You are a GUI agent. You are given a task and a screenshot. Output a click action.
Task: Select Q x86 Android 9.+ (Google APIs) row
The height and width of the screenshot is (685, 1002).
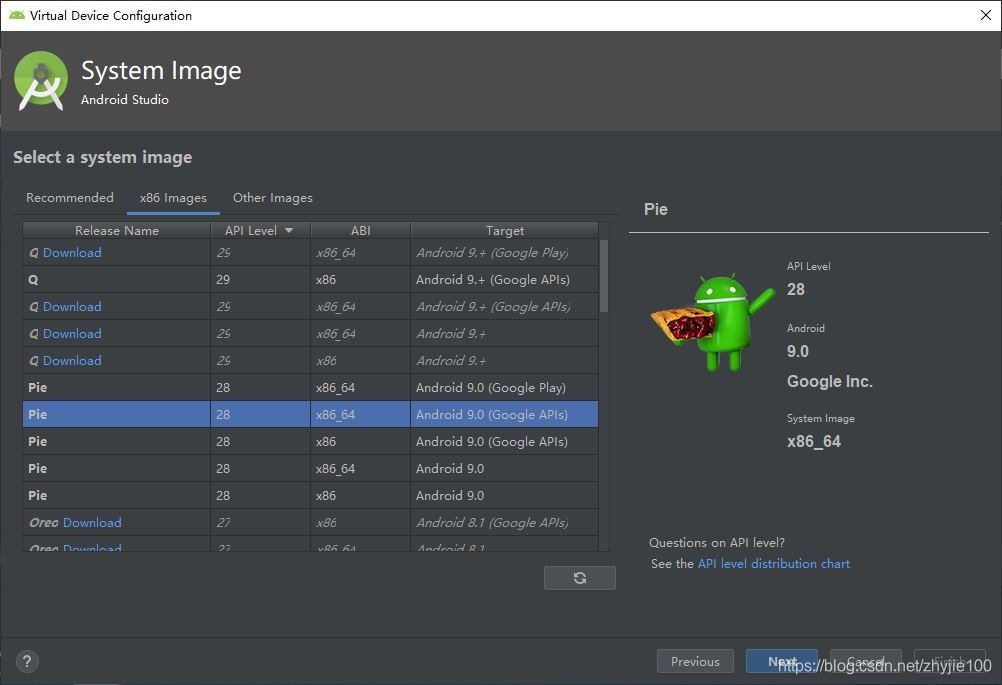coord(311,280)
